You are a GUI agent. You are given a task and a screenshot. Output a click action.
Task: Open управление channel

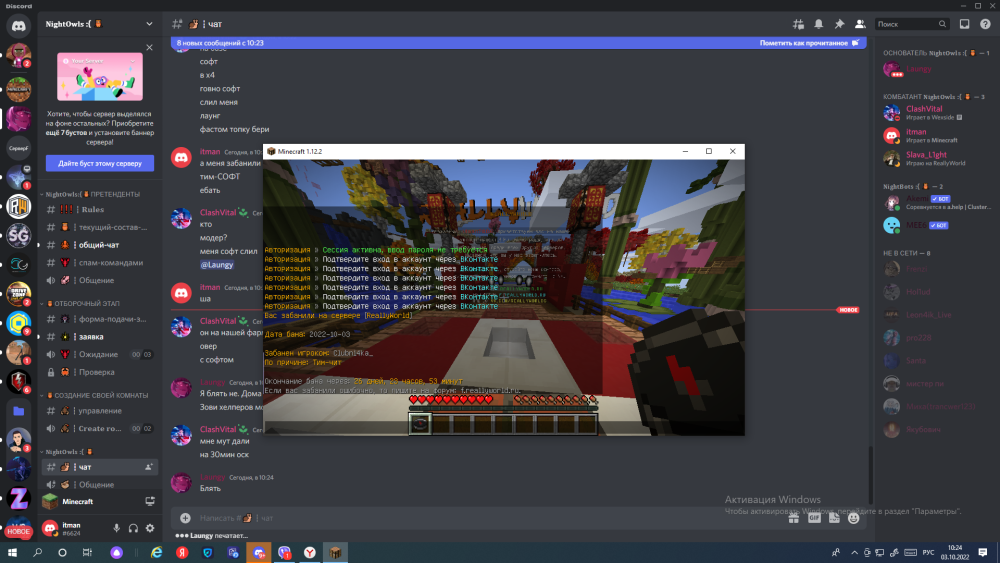(x=99, y=411)
